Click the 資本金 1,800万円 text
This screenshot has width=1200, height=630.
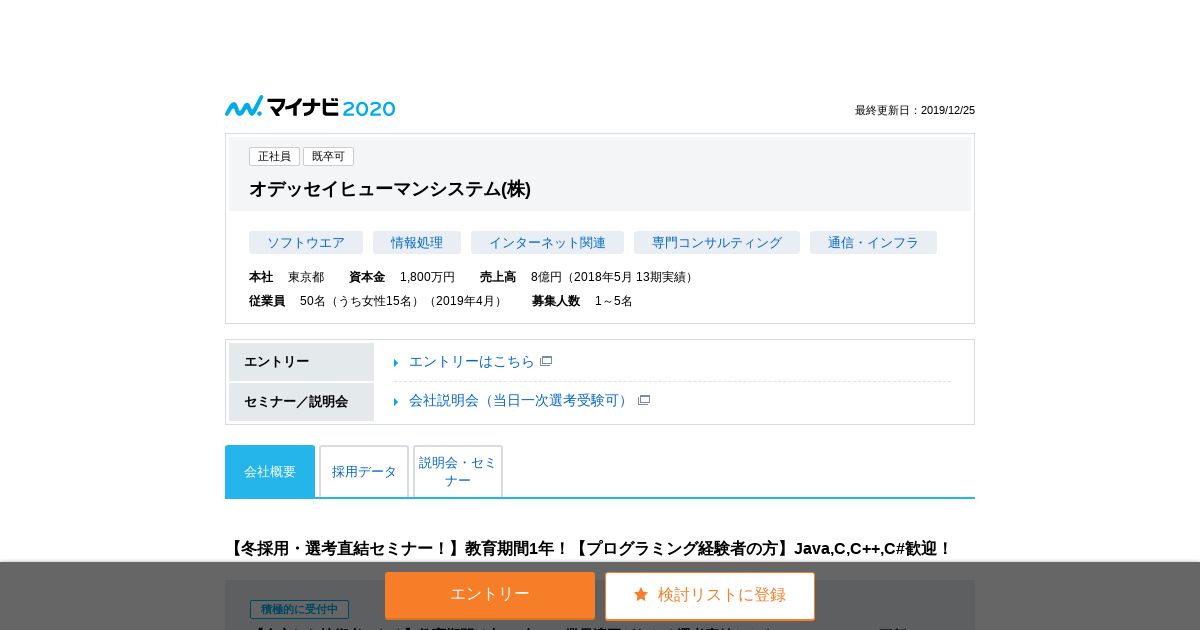(x=402, y=277)
